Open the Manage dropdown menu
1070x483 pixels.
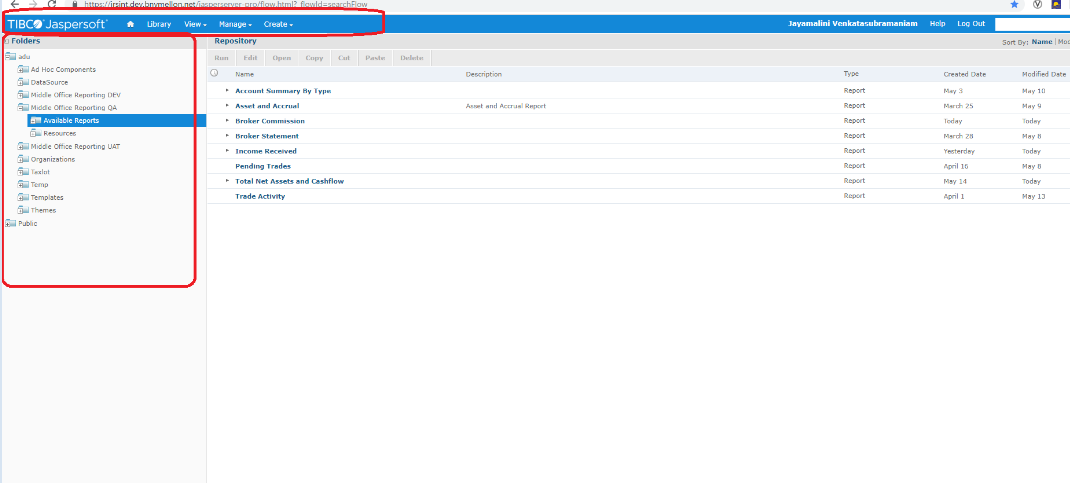(x=235, y=24)
